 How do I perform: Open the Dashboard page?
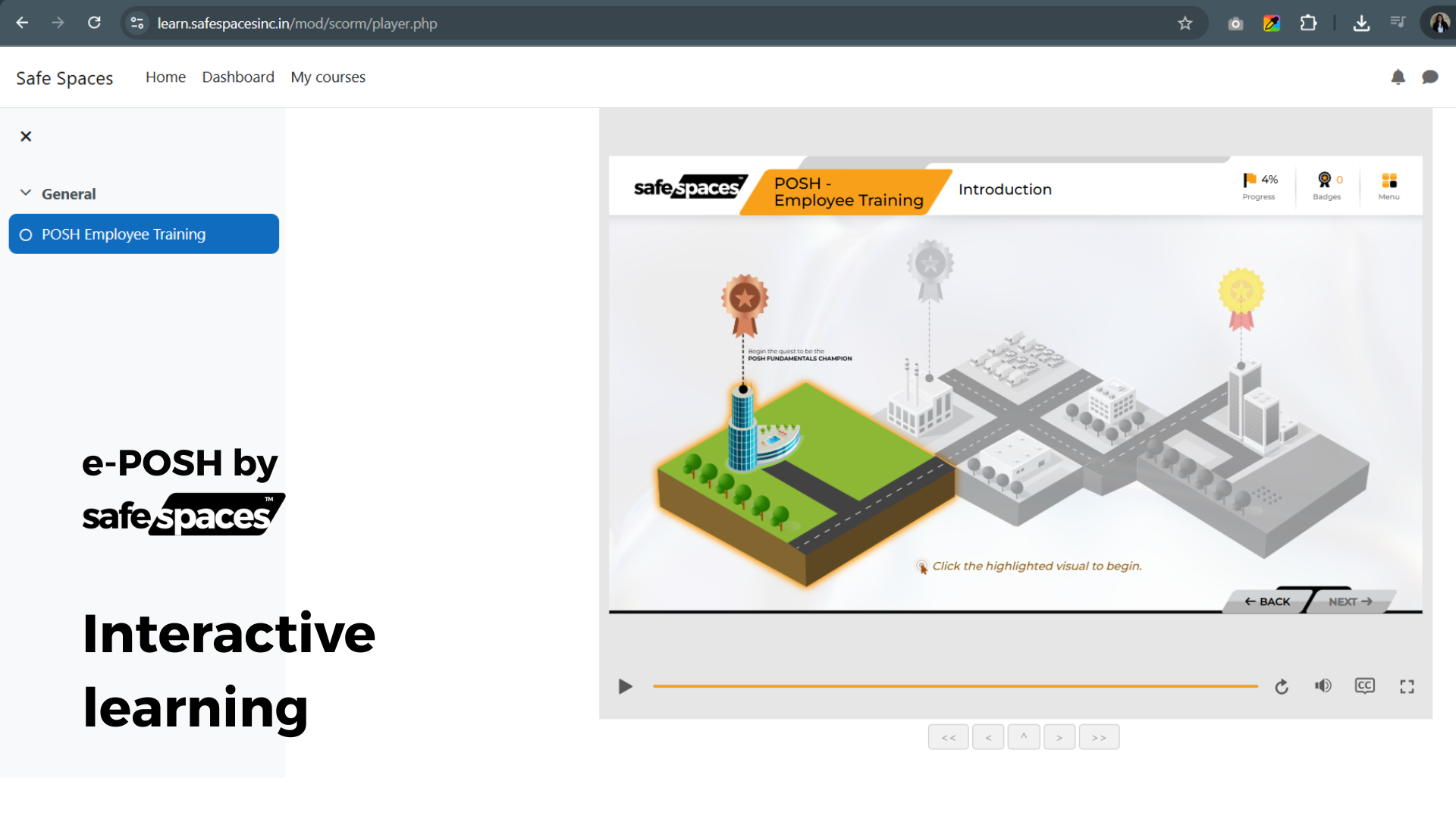click(238, 77)
